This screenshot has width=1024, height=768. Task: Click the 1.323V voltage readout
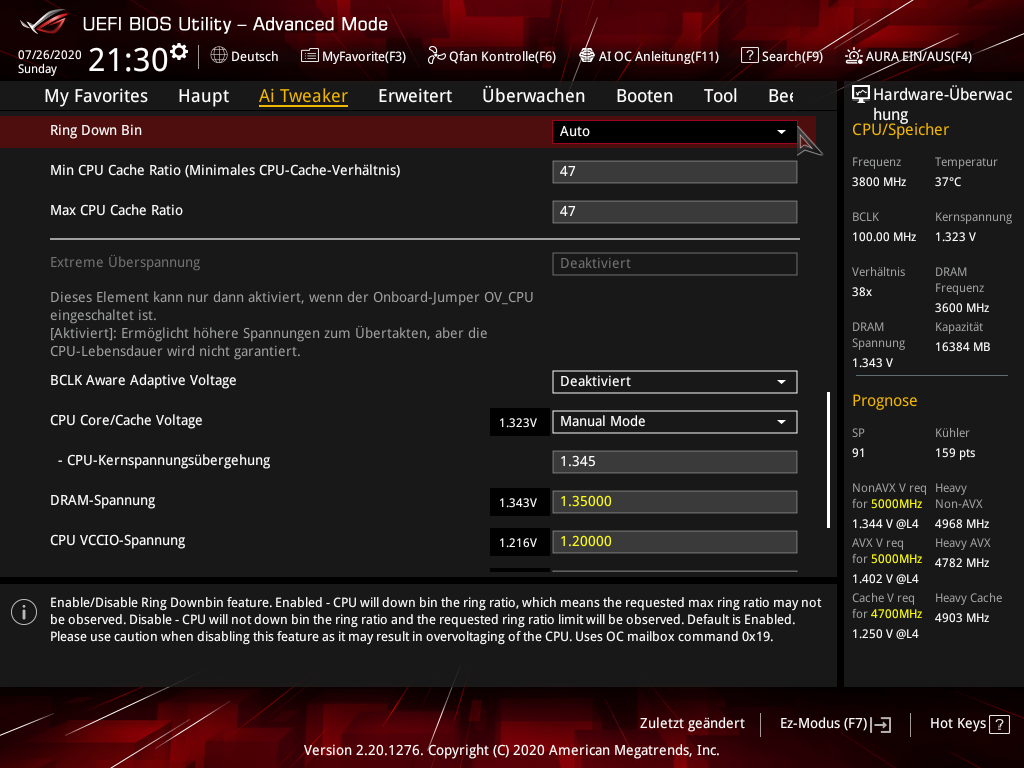click(x=519, y=423)
